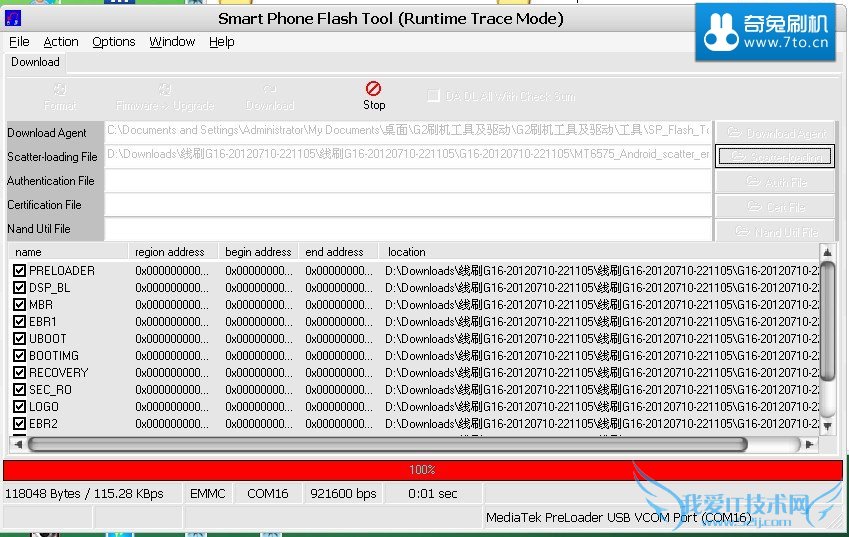849x537 pixels.
Task: Click the EMMC status bar entry
Action: (x=207, y=494)
